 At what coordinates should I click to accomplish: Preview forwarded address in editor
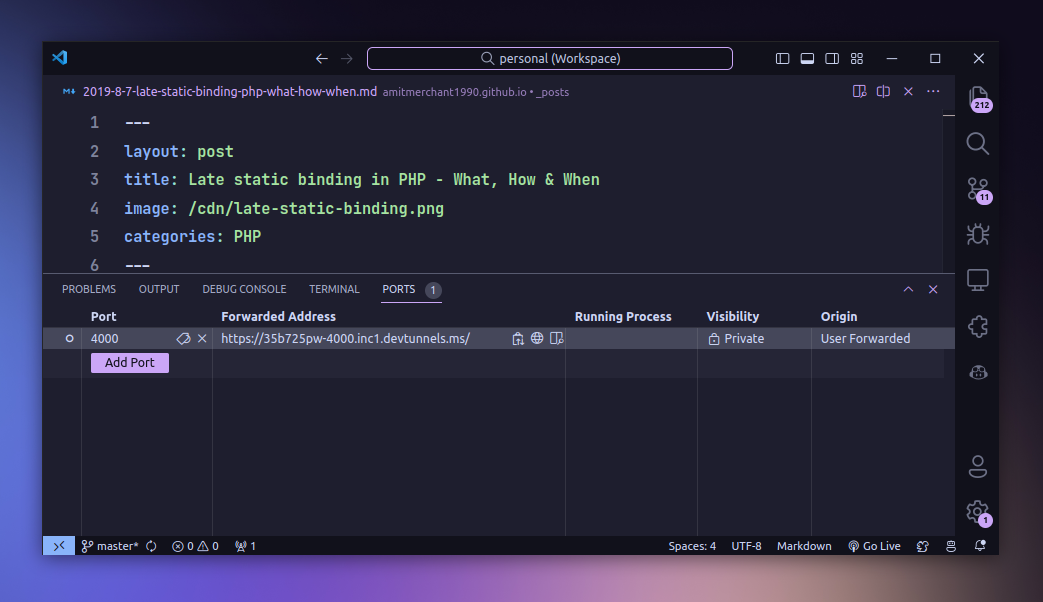point(557,339)
